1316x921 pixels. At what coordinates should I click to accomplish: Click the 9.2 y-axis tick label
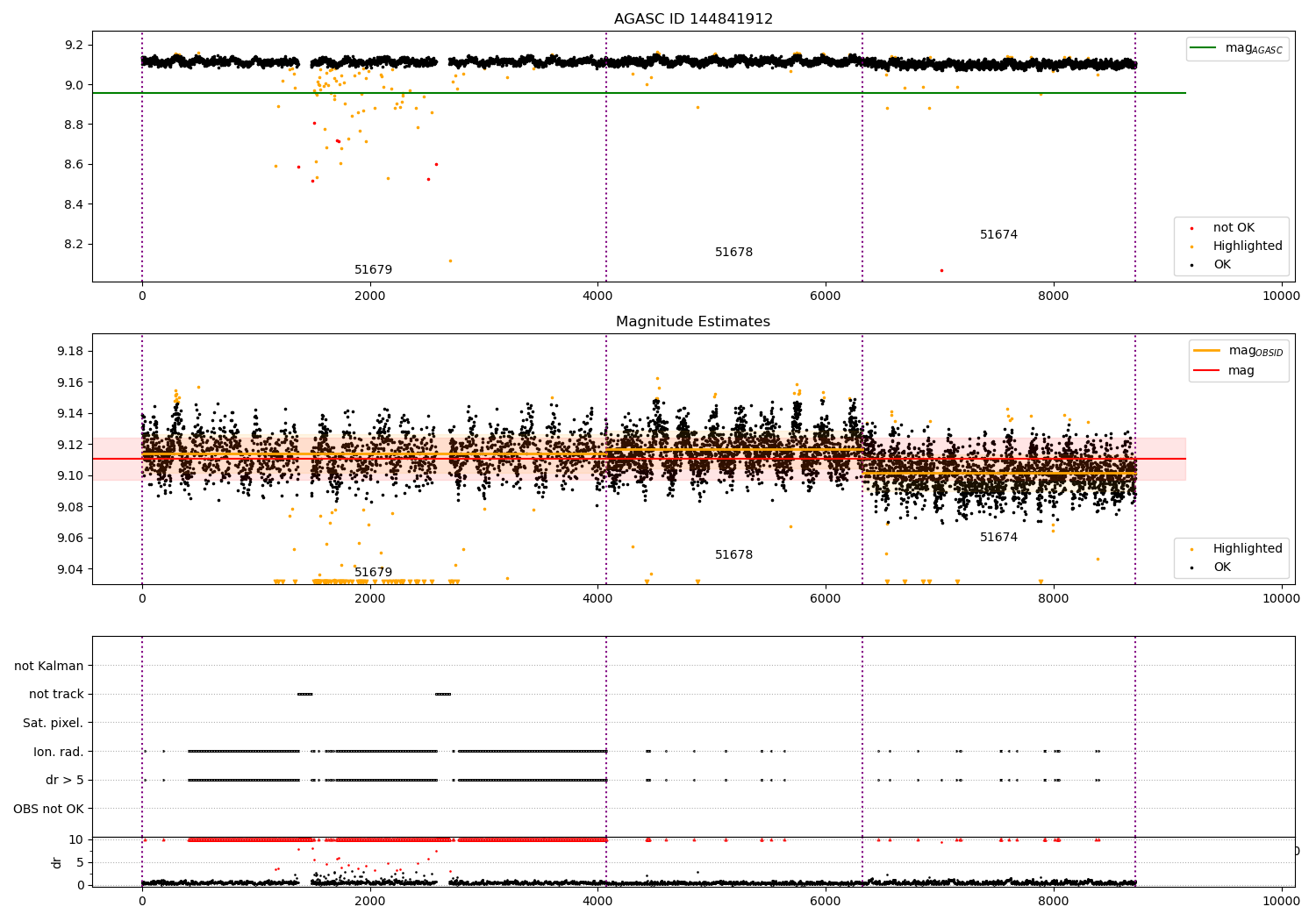pyautogui.click(x=75, y=46)
